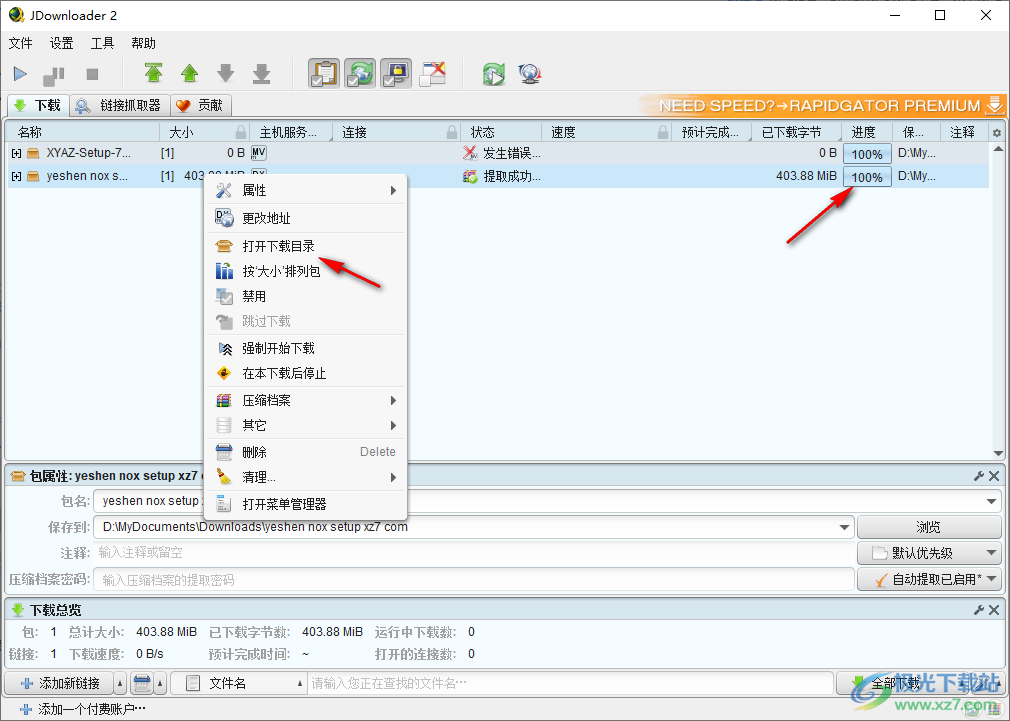
Task: Open 属性 submenu in context menu
Action: click(x=305, y=191)
